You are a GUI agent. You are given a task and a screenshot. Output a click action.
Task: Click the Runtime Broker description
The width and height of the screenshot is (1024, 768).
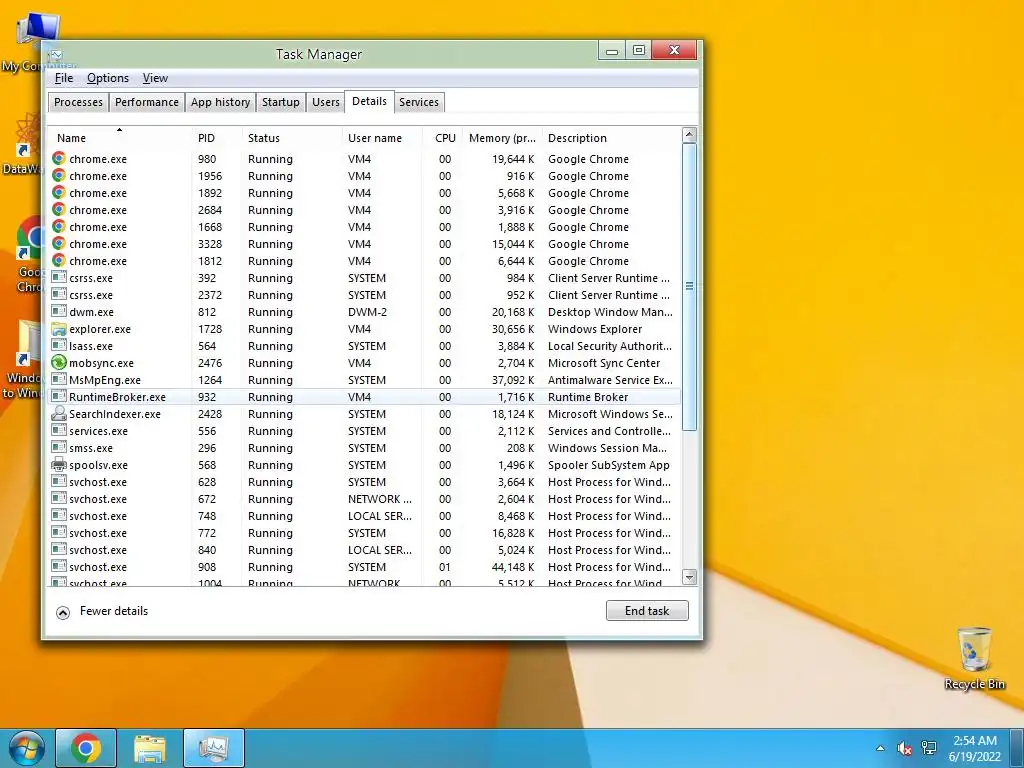[588, 397]
